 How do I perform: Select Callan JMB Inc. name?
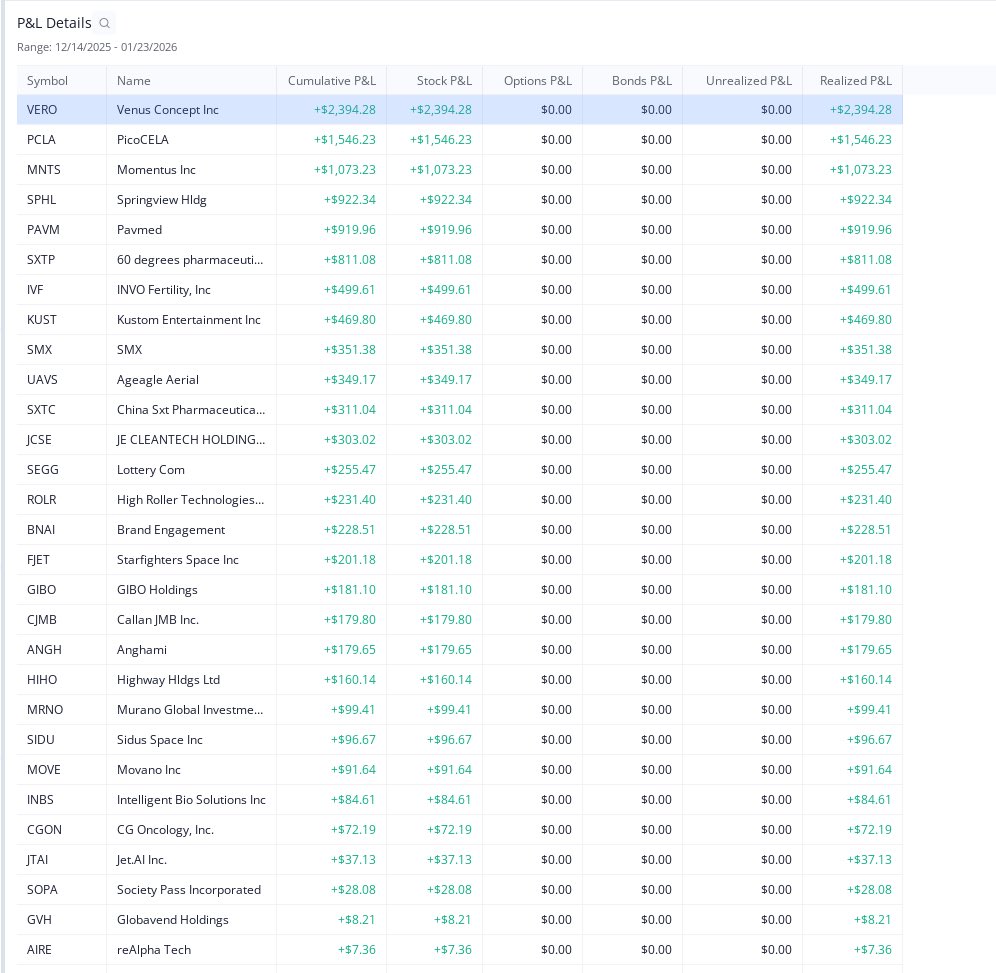coord(158,620)
